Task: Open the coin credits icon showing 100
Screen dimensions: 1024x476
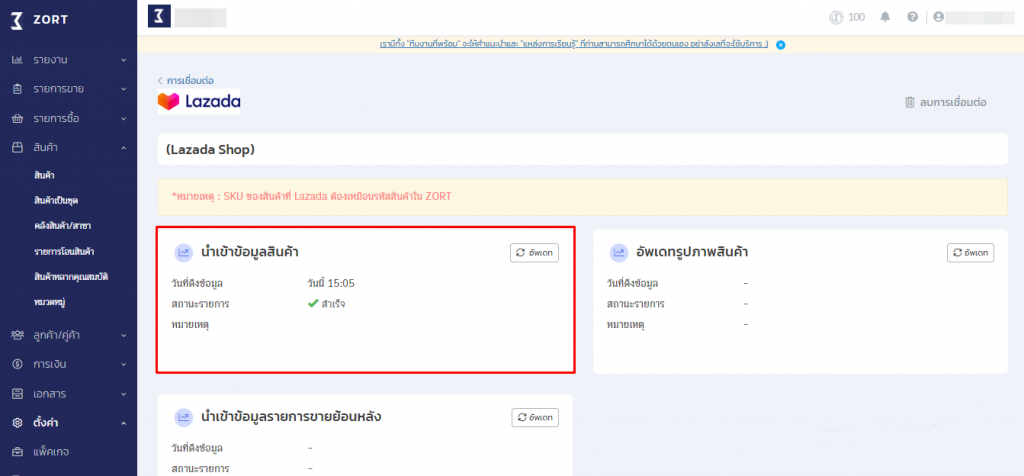Action: (x=836, y=17)
